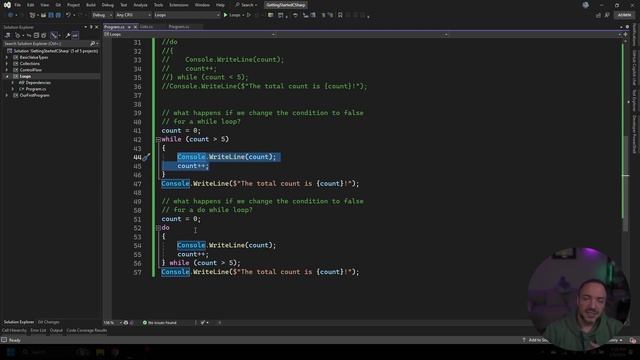Close the Solution Explorer panel
The width and height of the screenshot is (640, 360).
click(97, 27)
